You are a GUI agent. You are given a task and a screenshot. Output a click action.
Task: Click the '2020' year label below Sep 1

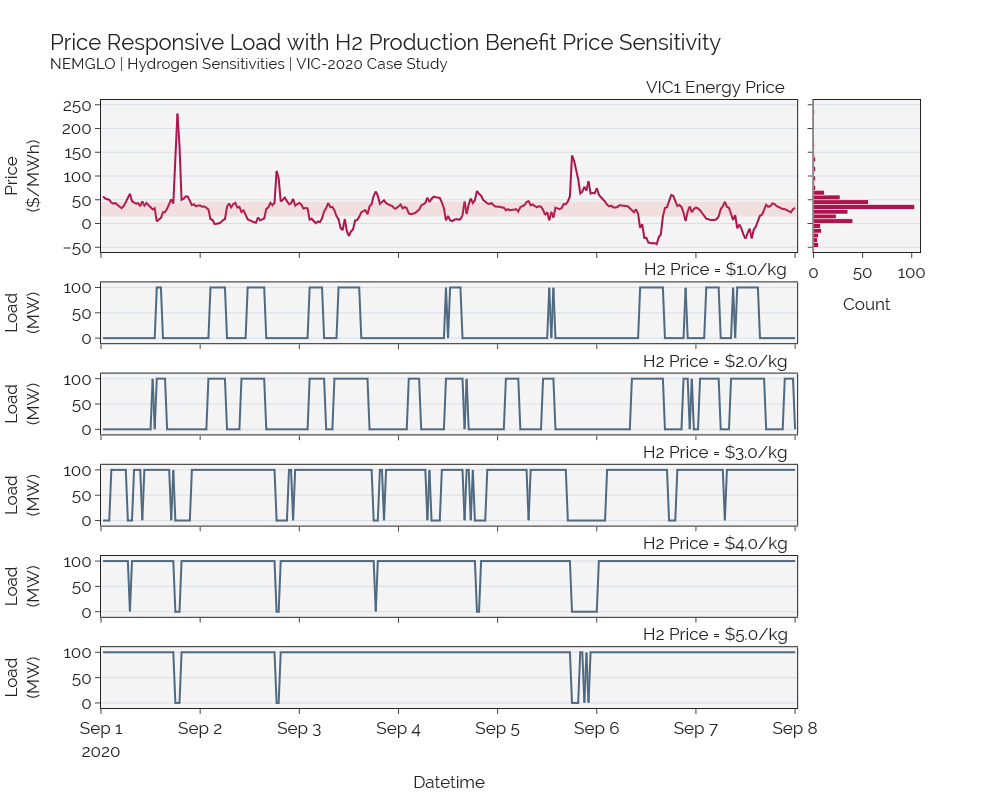[x=101, y=752]
